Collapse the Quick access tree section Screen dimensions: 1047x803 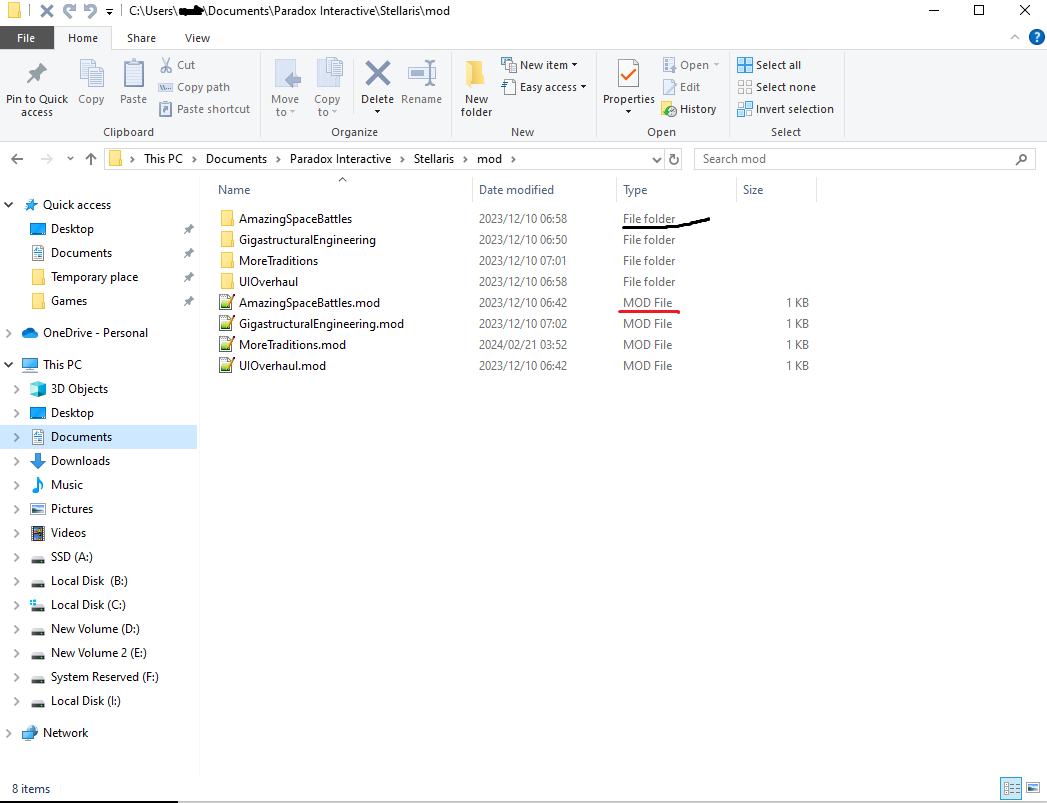pyautogui.click(x=10, y=205)
